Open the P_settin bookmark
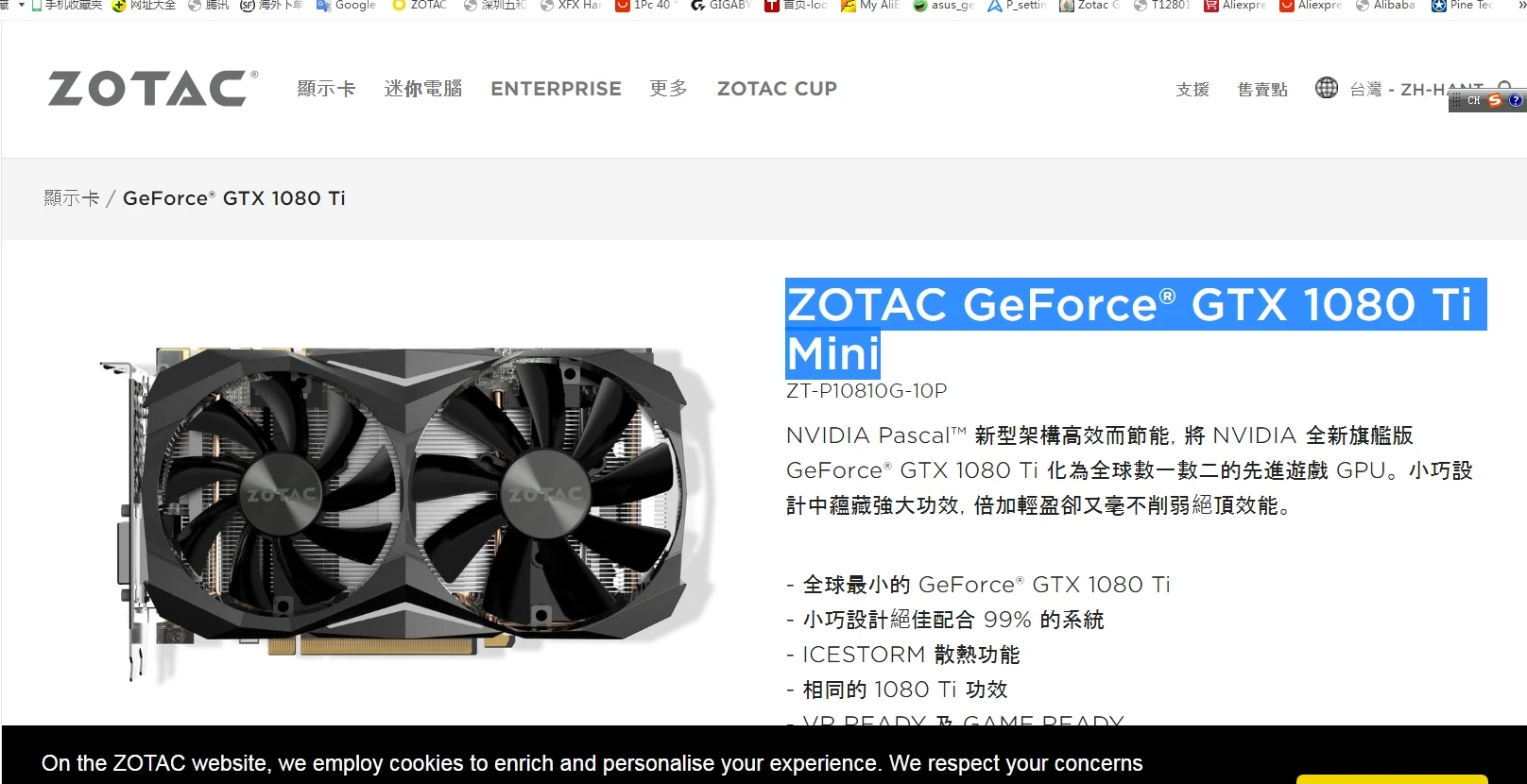Image resolution: width=1527 pixels, height=784 pixels. 1017,6
